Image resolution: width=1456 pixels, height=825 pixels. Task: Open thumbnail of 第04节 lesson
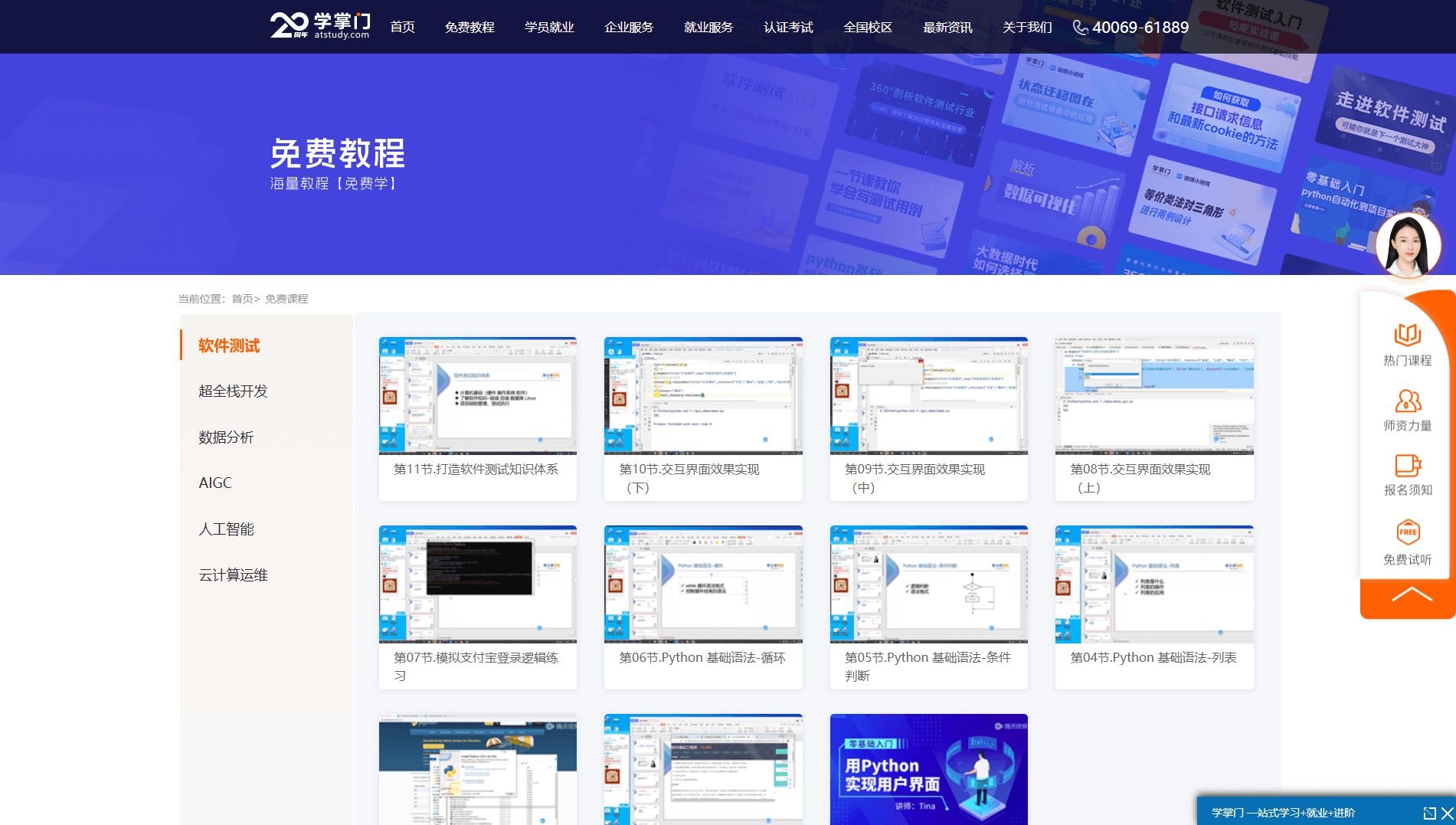1154,584
